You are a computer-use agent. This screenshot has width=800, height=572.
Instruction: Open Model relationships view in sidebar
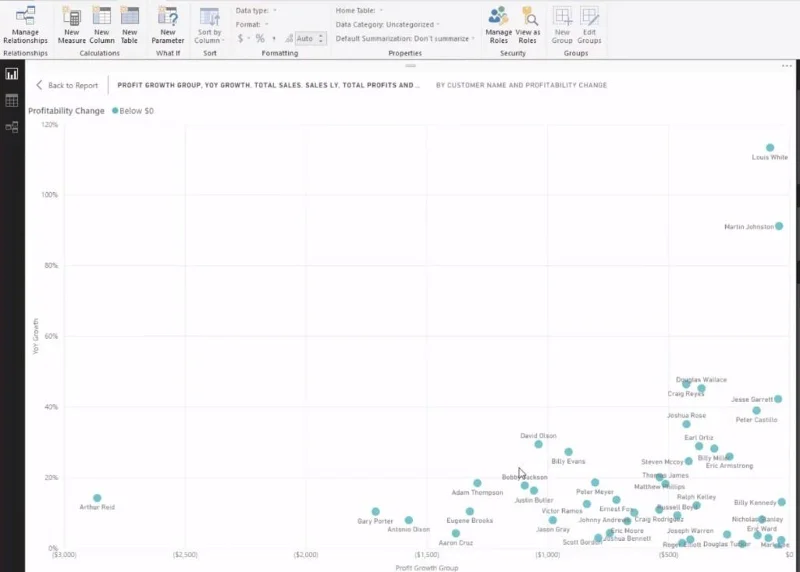click(12, 127)
